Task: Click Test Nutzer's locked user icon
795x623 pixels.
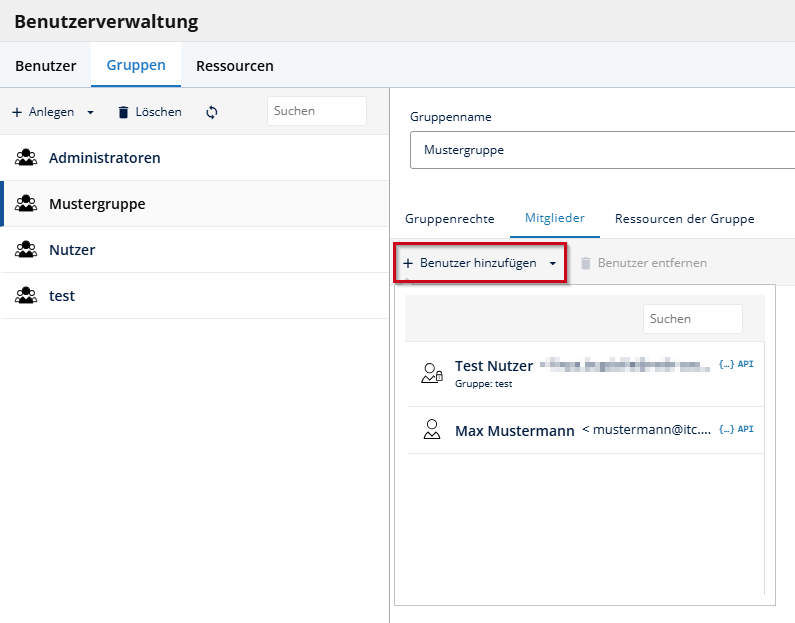Action: (x=432, y=373)
